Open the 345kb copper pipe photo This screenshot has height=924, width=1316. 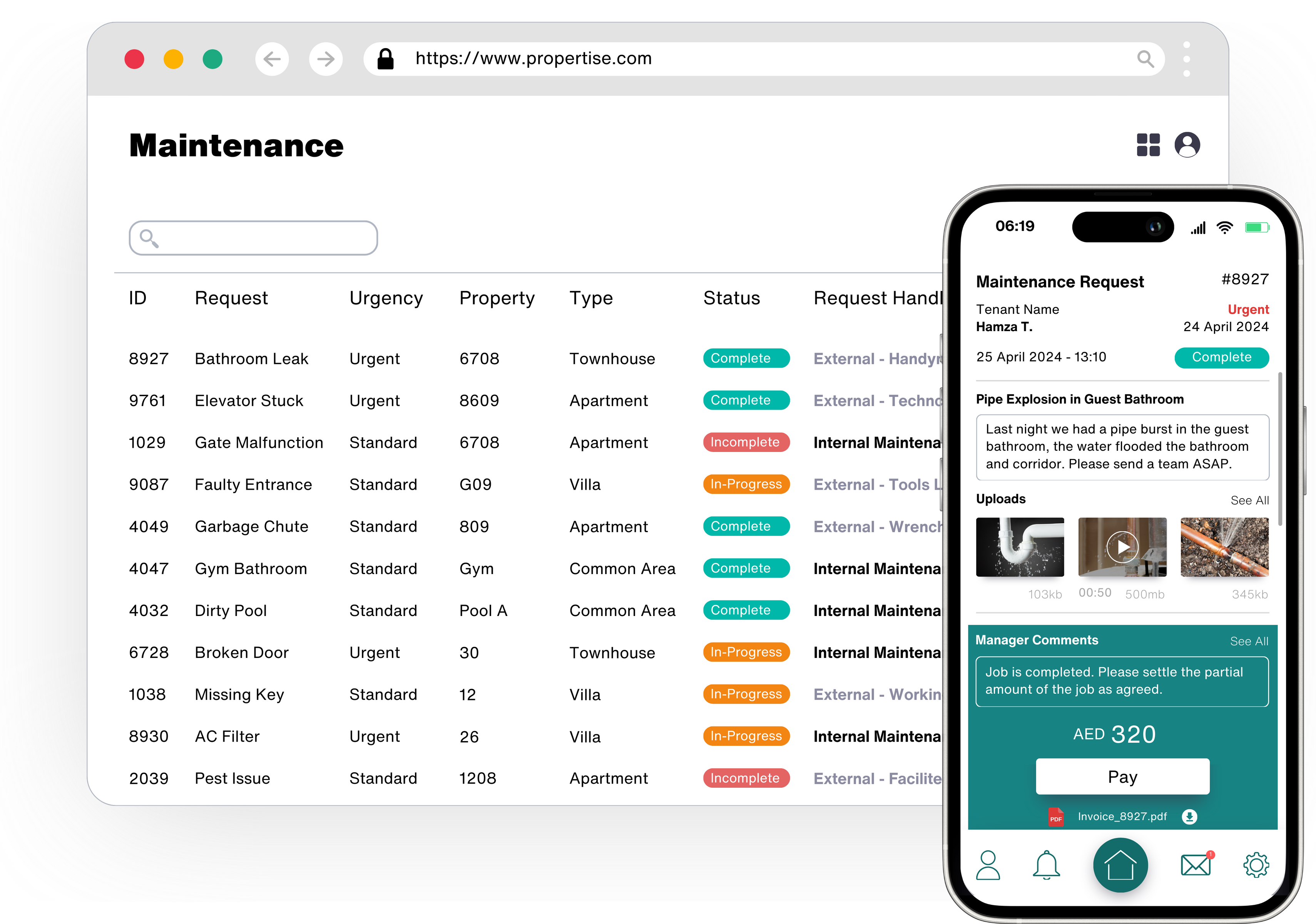pos(1224,547)
